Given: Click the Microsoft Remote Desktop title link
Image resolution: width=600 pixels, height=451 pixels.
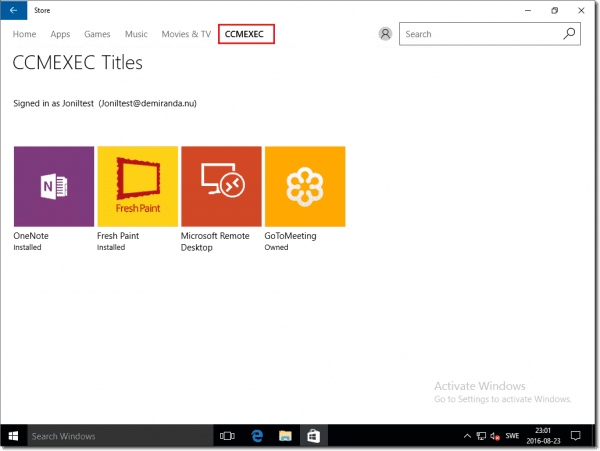Looking at the screenshot, I should [x=215, y=241].
